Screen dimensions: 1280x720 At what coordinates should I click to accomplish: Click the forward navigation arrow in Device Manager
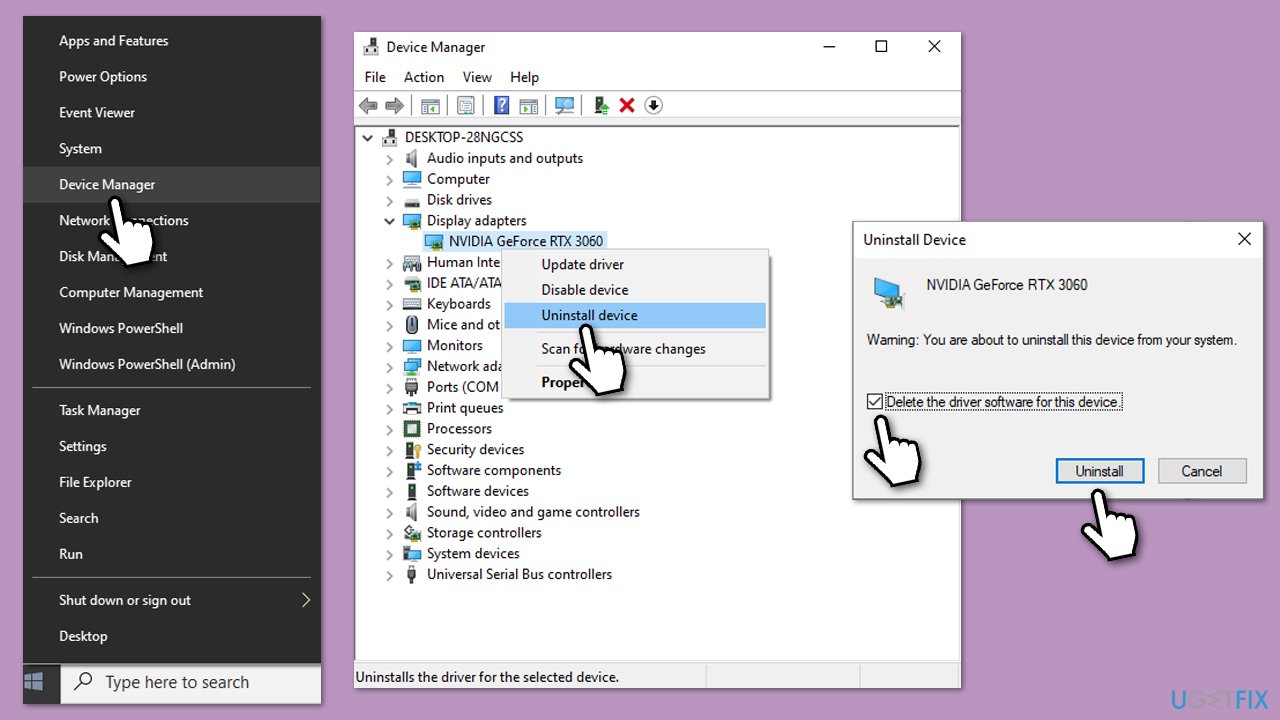[x=395, y=105]
